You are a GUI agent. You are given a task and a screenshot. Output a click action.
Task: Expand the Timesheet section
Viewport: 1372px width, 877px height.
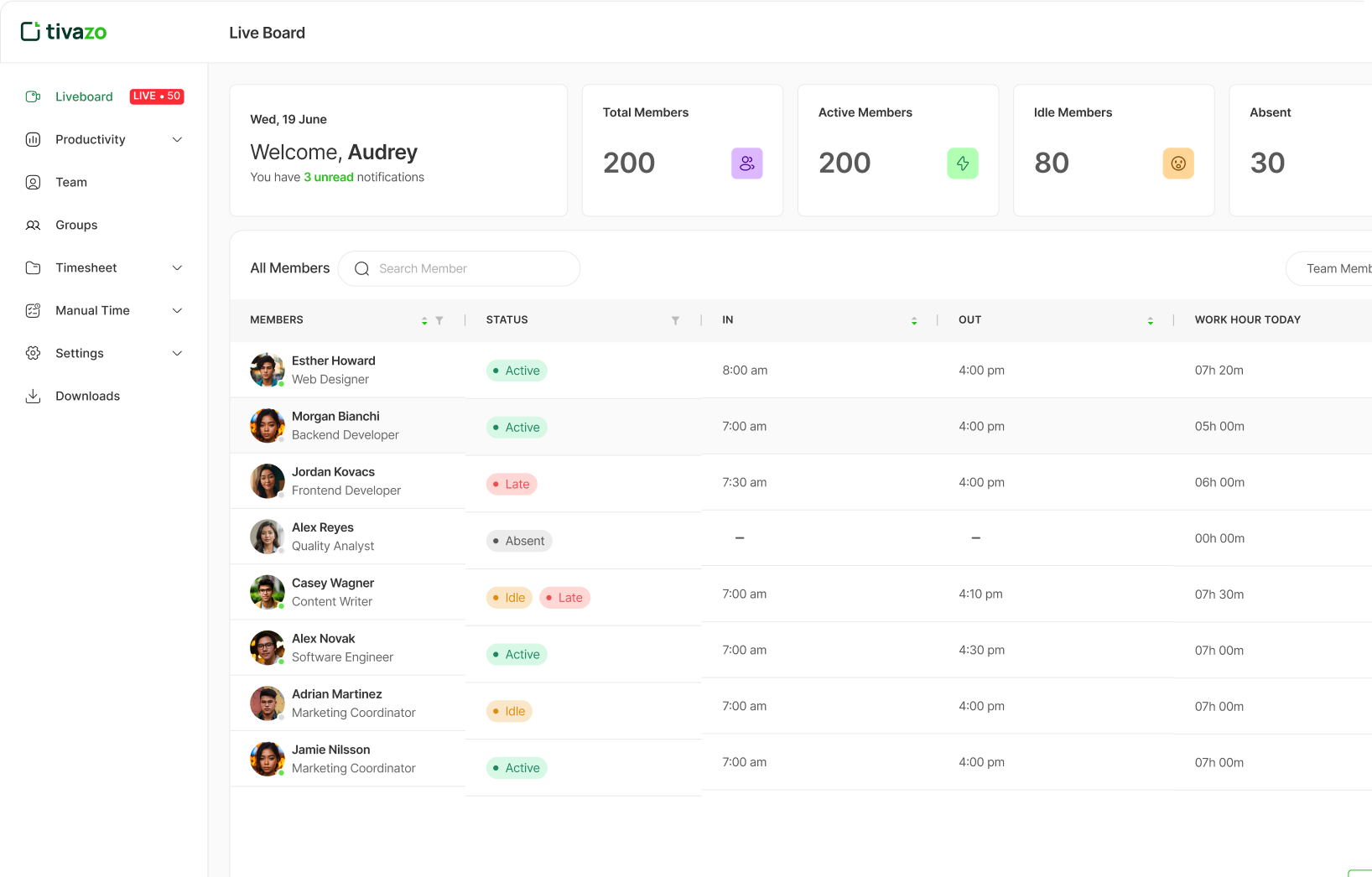click(x=177, y=267)
